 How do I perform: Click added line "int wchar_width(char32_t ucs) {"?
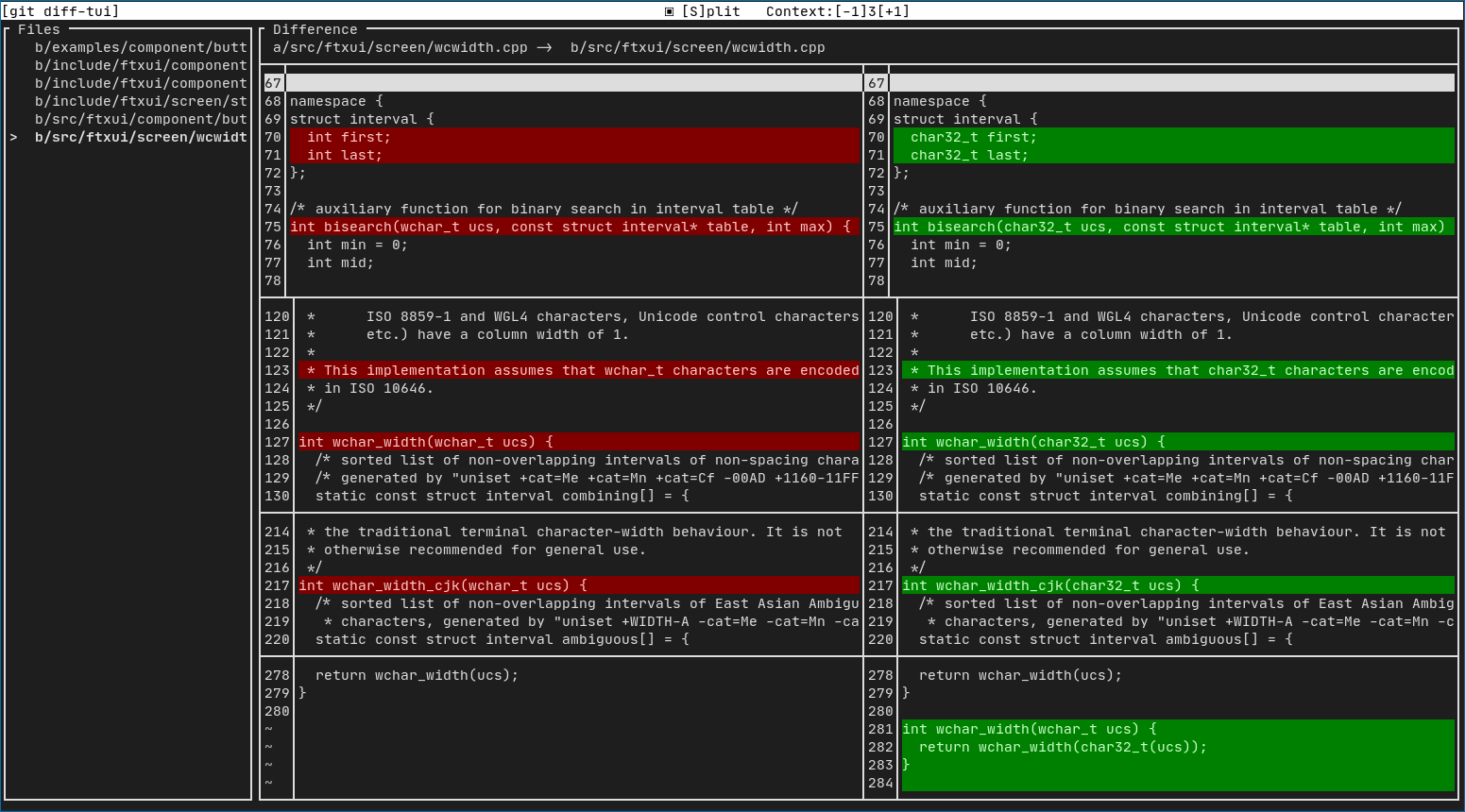click(1178, 442)
